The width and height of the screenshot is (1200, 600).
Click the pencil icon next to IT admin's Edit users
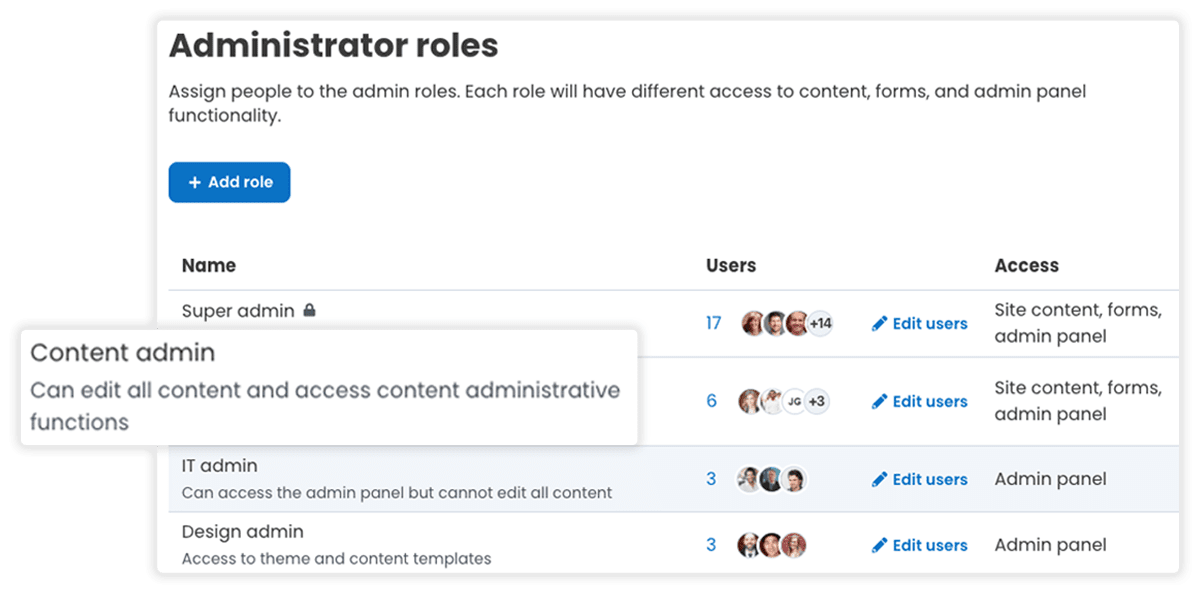(881, 479)
